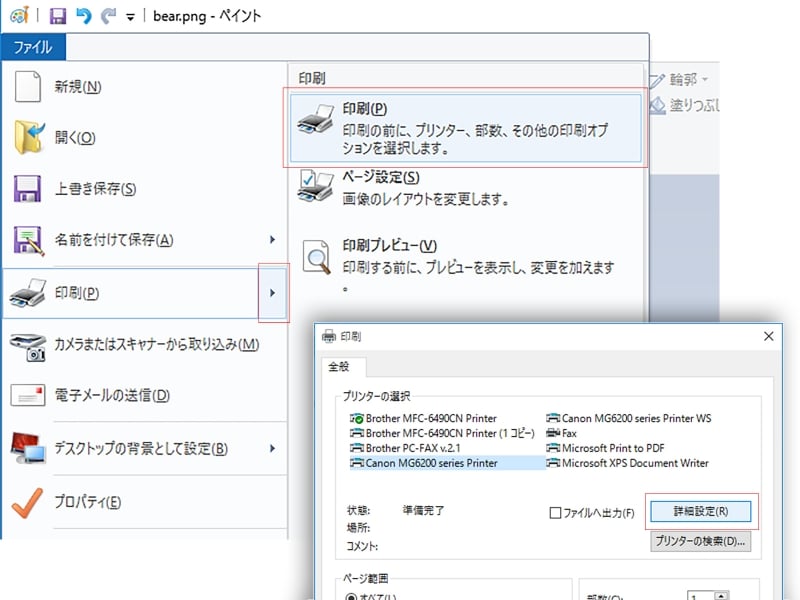Screen dimensions: 800x600
Task: Click the 詳細設定(R) button
Action: coord(701,511)
